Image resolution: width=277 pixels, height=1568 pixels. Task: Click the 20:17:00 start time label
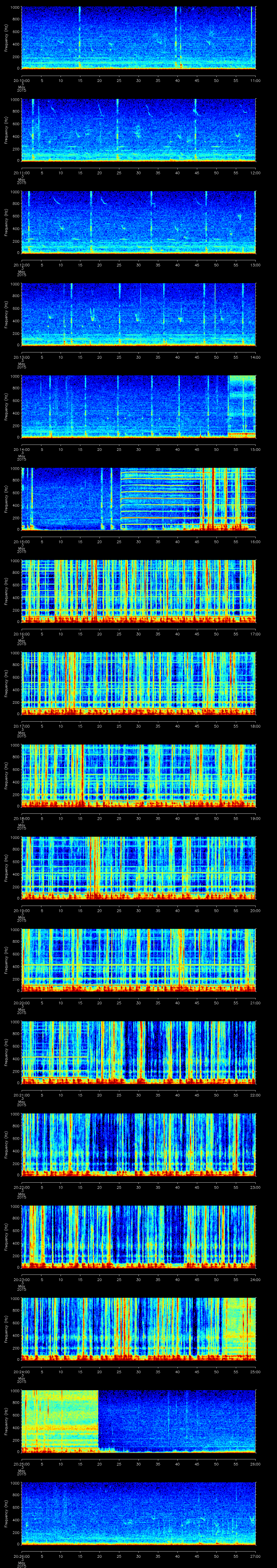[x=21, y=726]
